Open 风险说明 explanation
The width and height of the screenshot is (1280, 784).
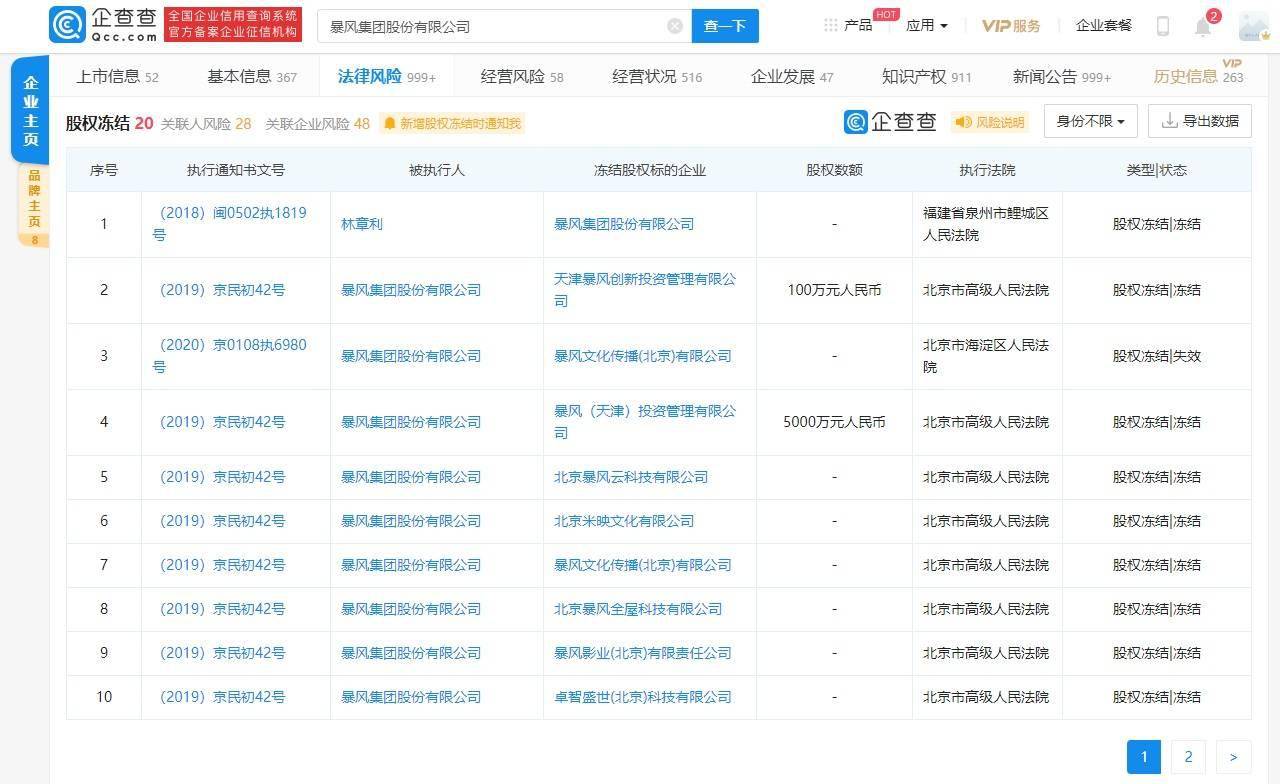pyautogui.click(x=990, y=122)
